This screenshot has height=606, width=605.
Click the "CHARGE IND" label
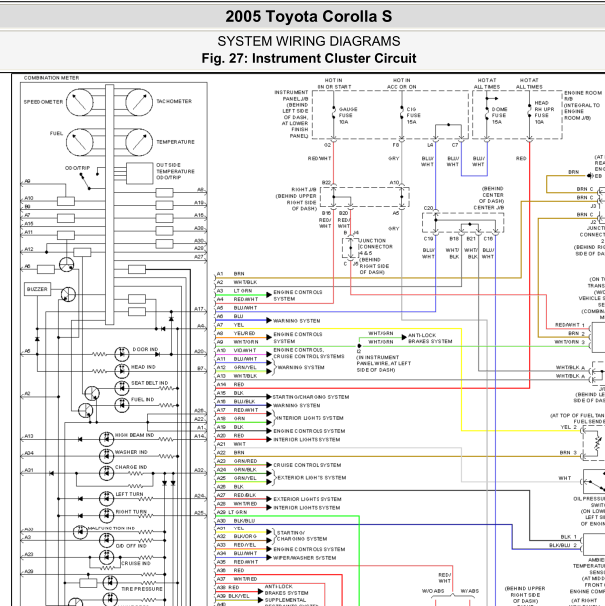[x=131, y=467]
